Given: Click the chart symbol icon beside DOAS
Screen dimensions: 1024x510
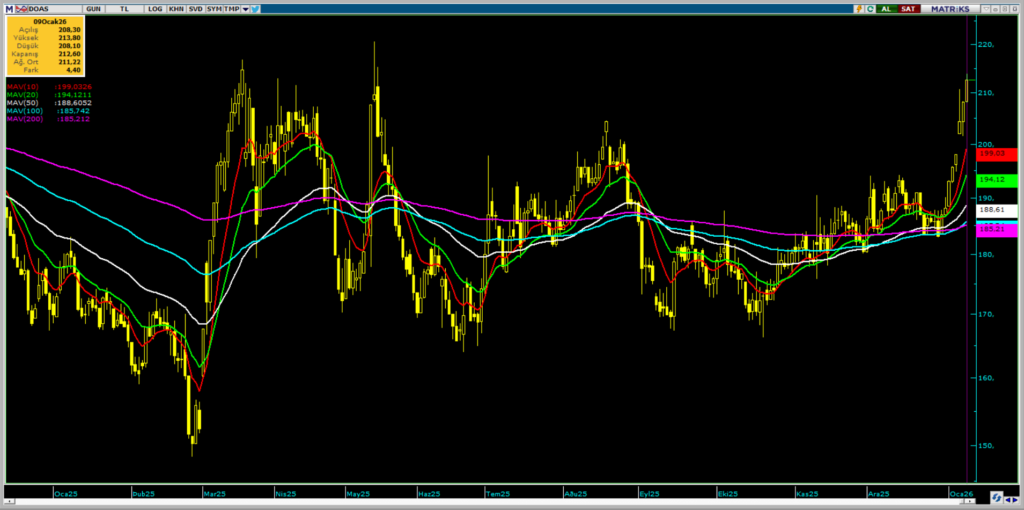Looking at the screenshot, I should [x=20, y=8].
